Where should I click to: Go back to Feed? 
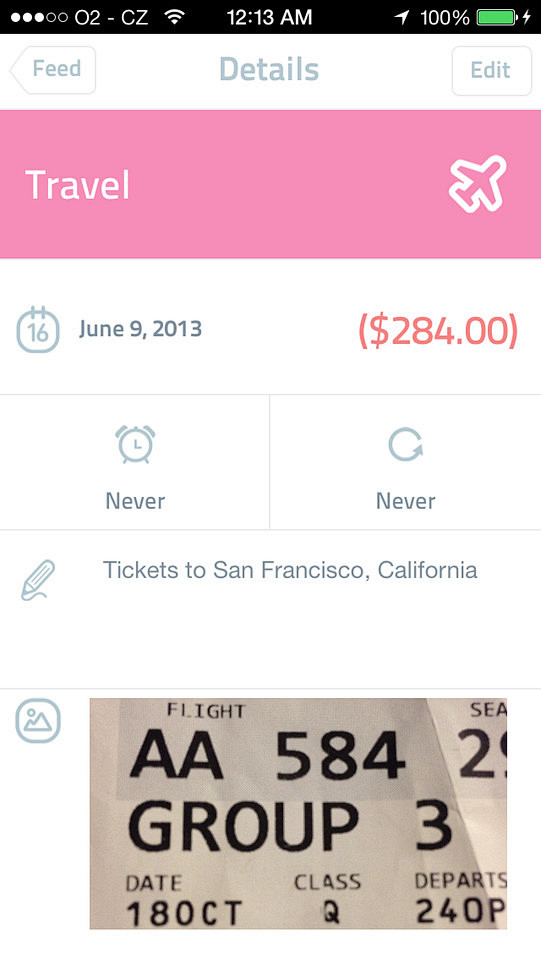coord(53,70)
